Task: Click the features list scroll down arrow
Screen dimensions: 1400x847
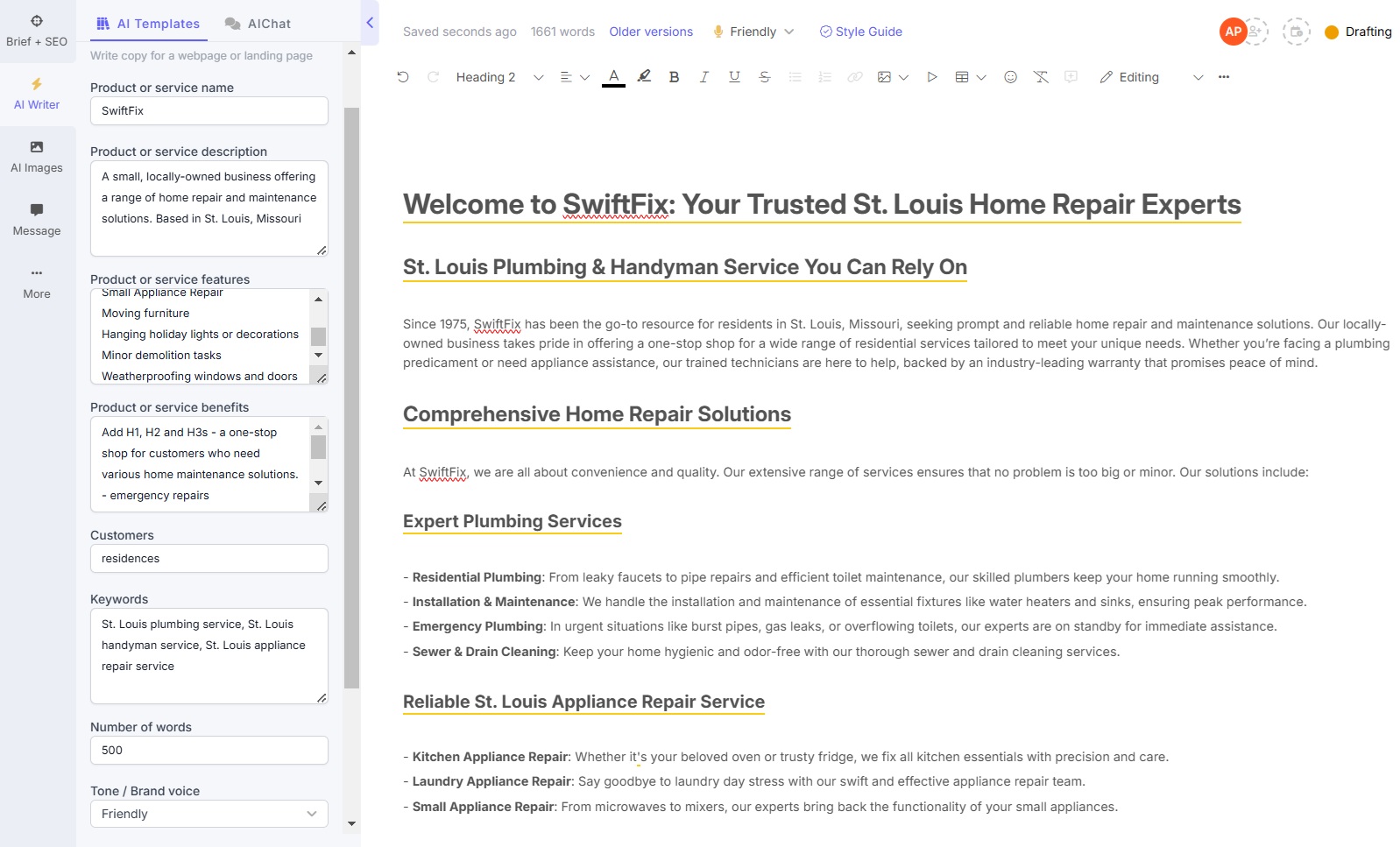Action: coord(319,355)
